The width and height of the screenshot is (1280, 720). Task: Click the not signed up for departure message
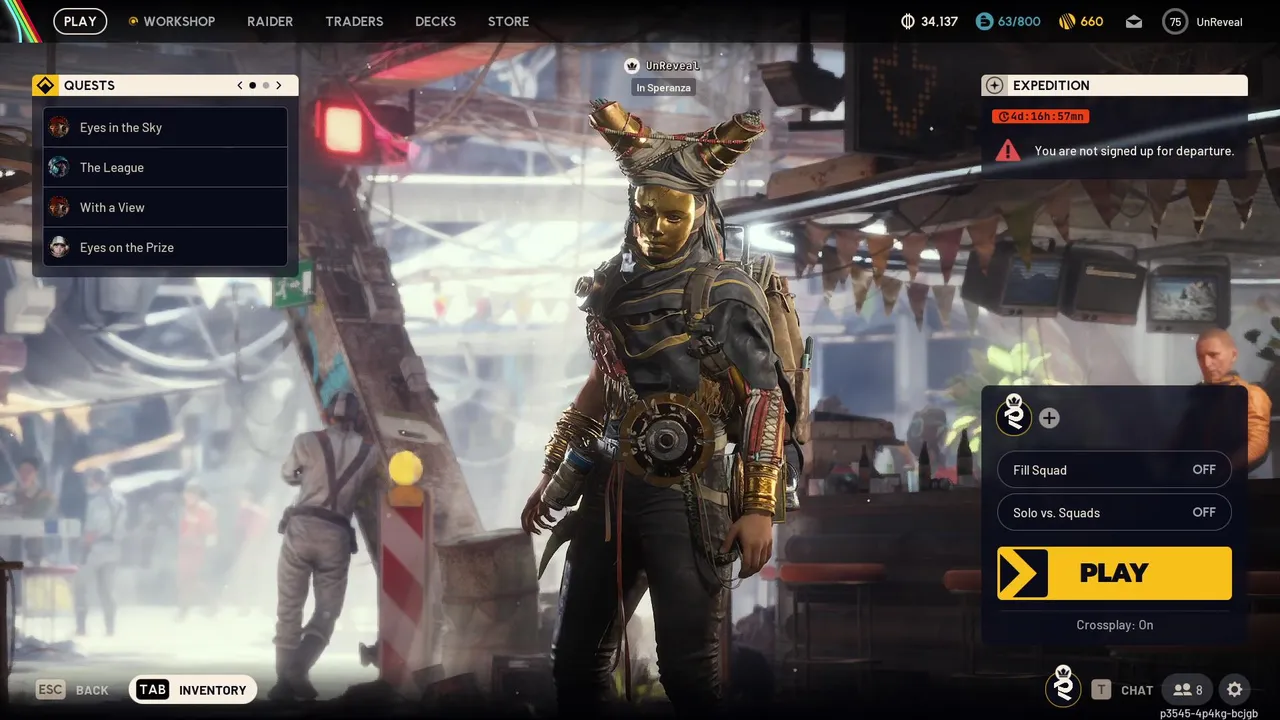[x=1134, y=151]
